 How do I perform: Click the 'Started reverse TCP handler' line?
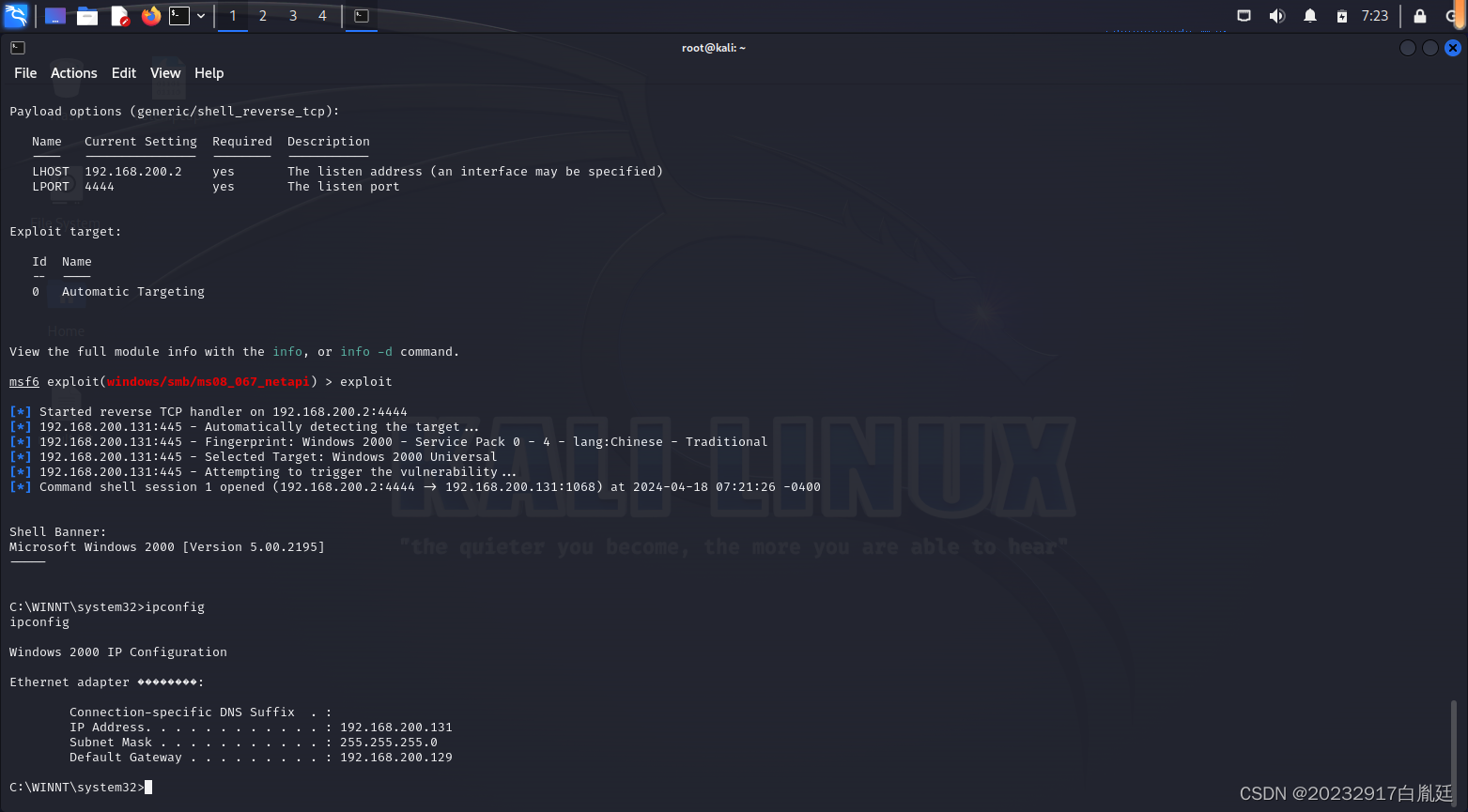coord(209,412)
